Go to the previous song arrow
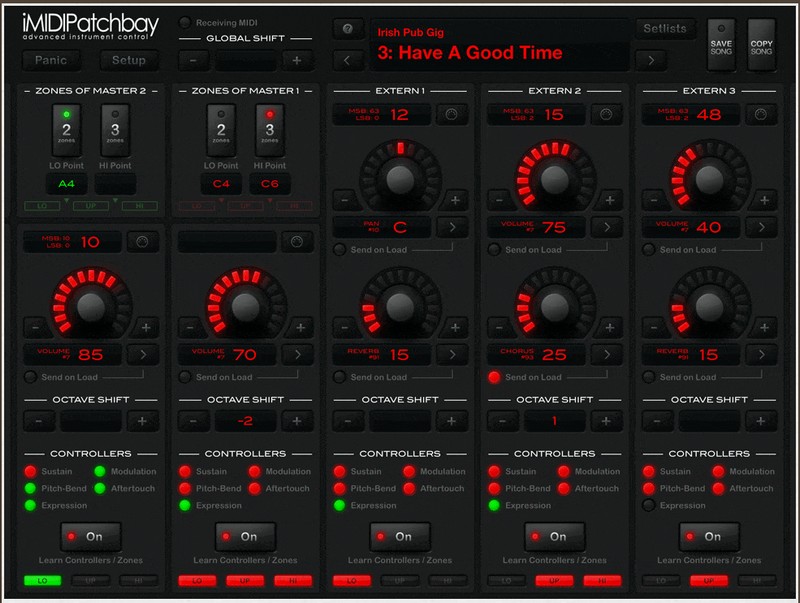800x603 pixels. point(347,60)
